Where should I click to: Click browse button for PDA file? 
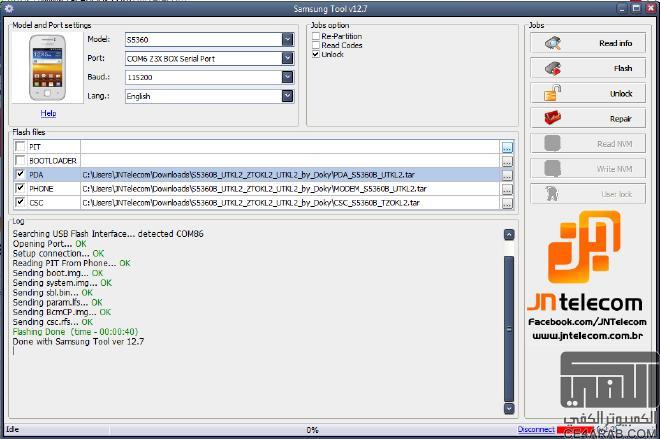(x=507, y=175)
